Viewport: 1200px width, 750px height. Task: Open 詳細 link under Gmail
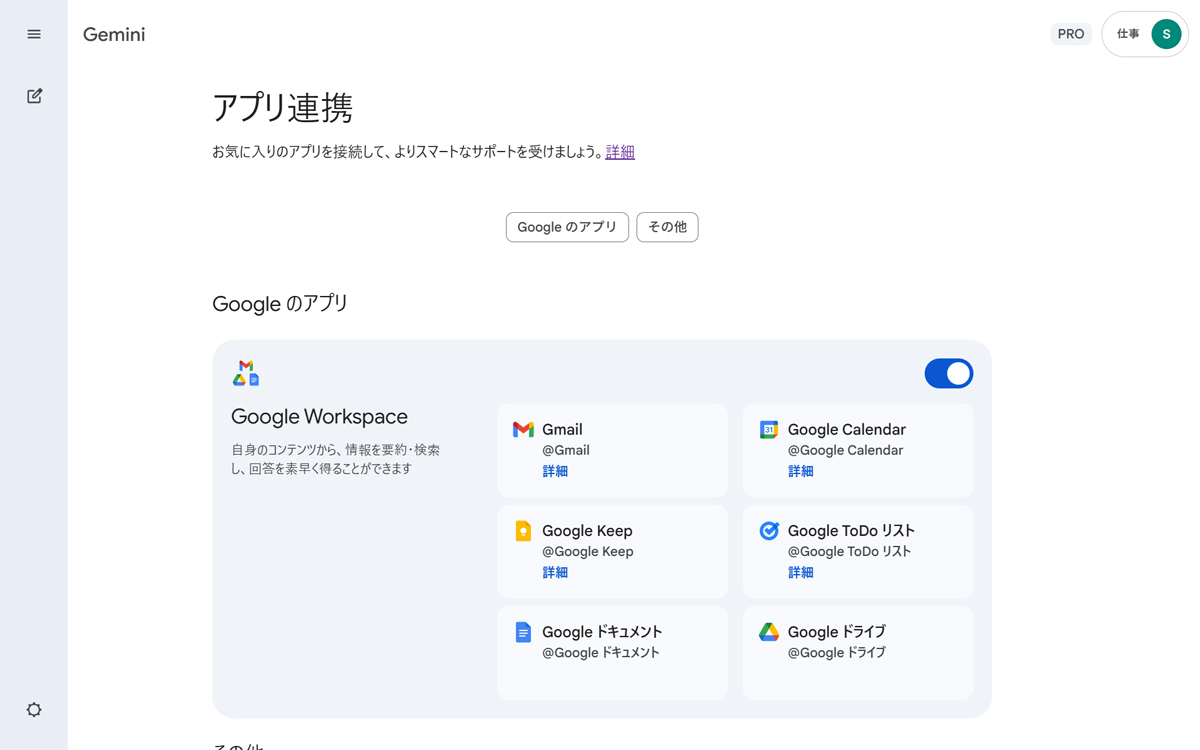(555, 471)
